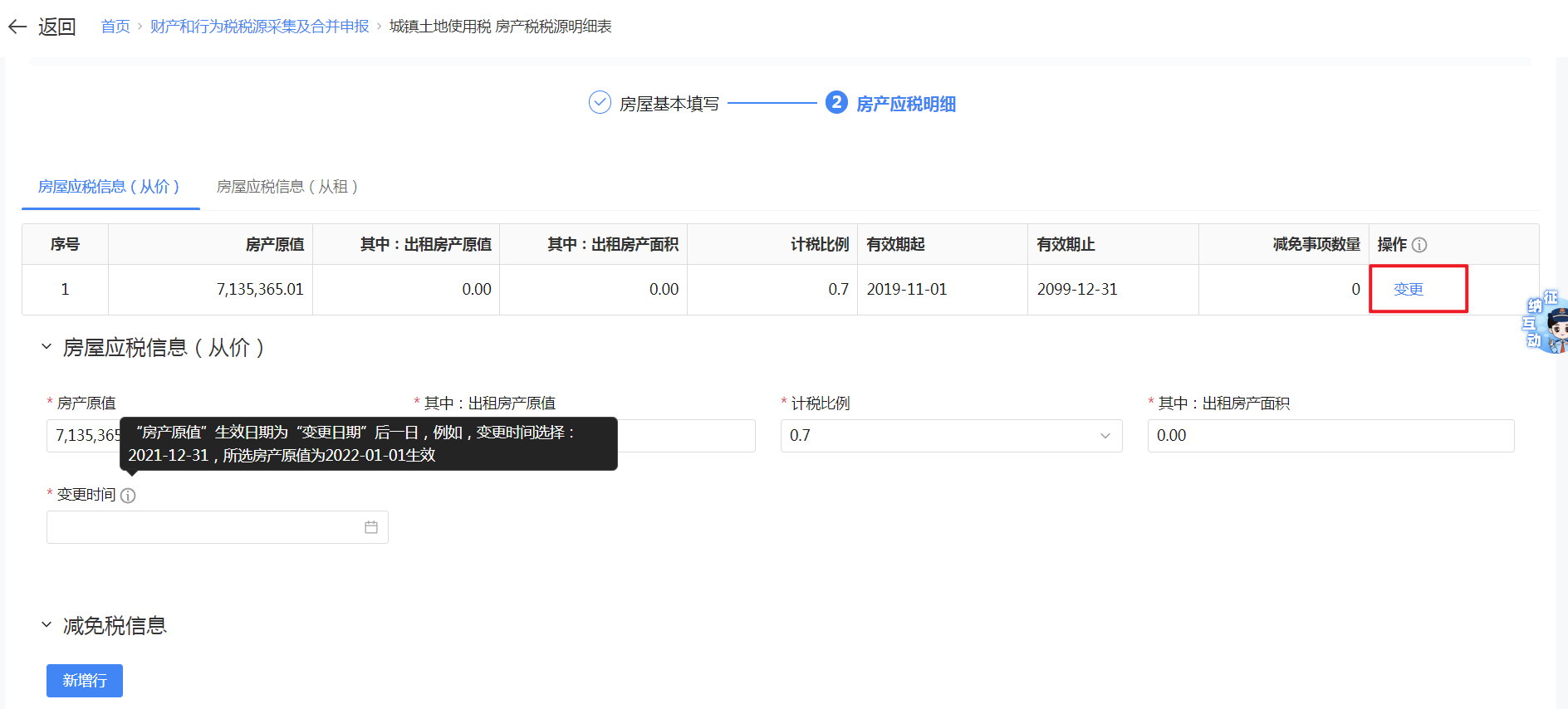
Task: Focus the 其中：出租房产面积 input field
Action: click(1330, 436)
